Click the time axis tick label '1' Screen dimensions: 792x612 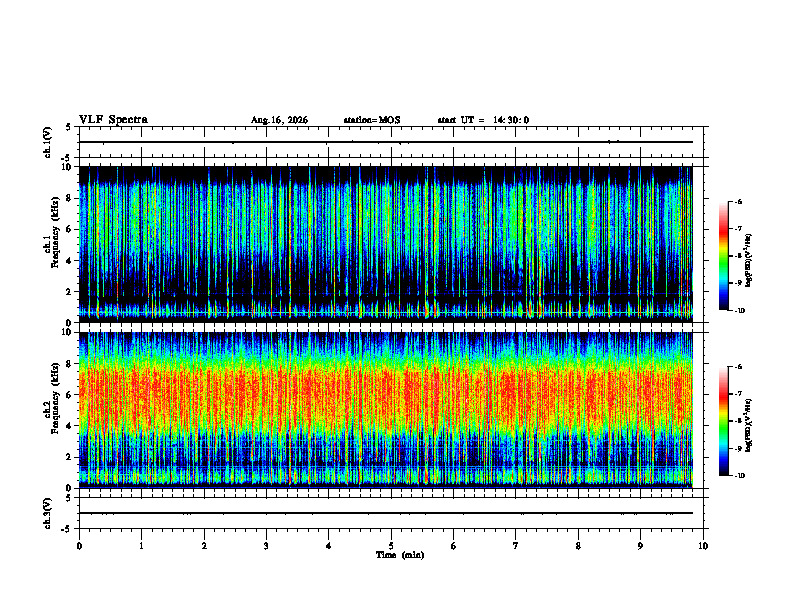[141, 546]
